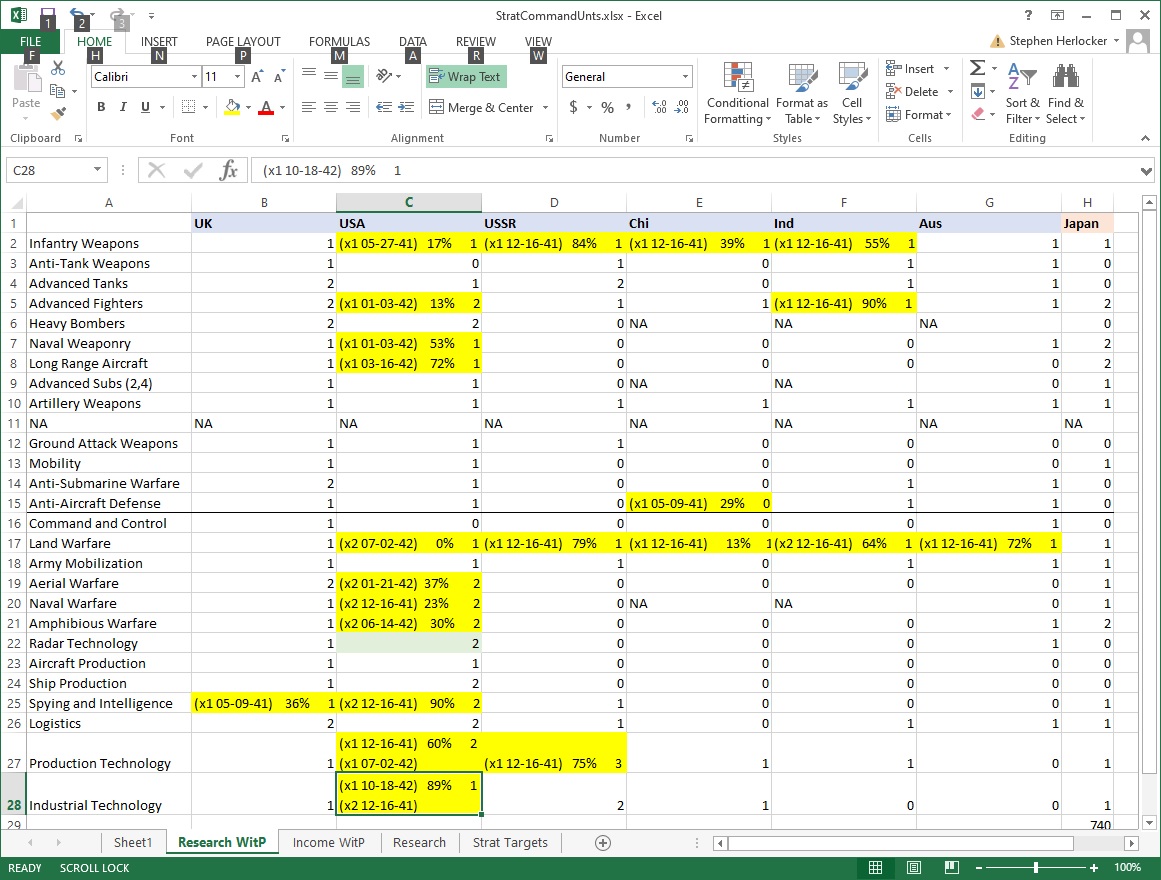Toggle Bold formatting
Screen dimensions: 1161x880
coord(101,107)
